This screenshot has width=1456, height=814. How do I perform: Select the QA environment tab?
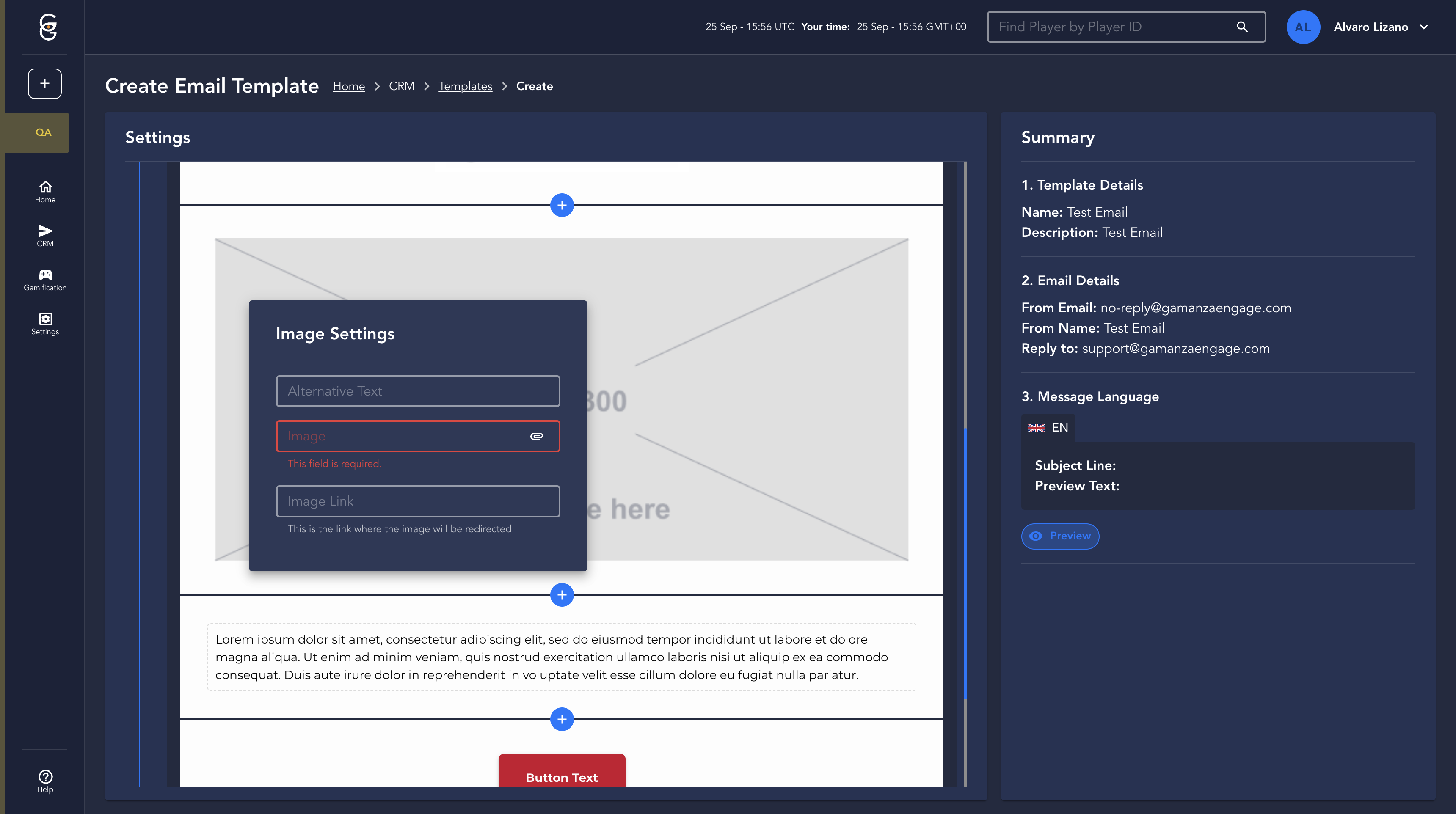coord(43,132)
